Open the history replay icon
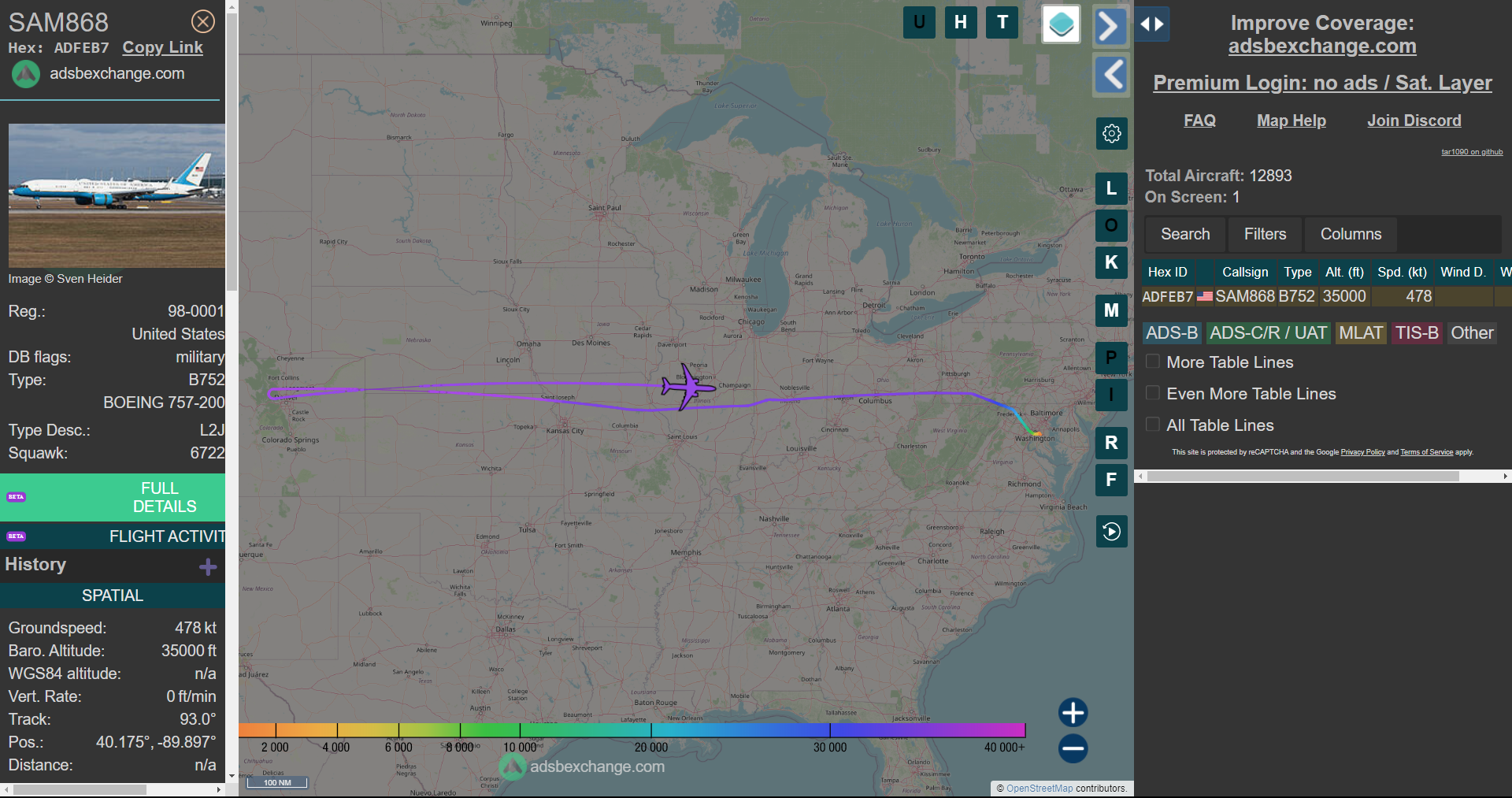Screen dimensions: 1512x798 (1112, 531)
